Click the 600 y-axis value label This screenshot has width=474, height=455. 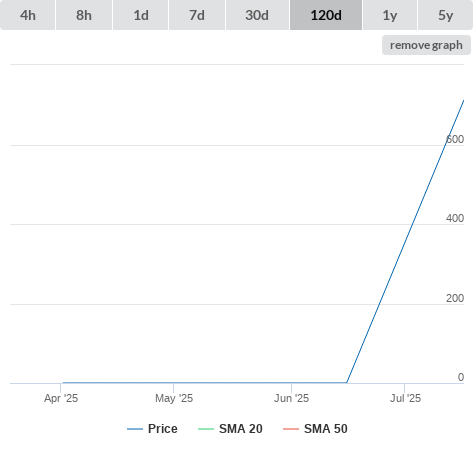[x=455, y=139]
